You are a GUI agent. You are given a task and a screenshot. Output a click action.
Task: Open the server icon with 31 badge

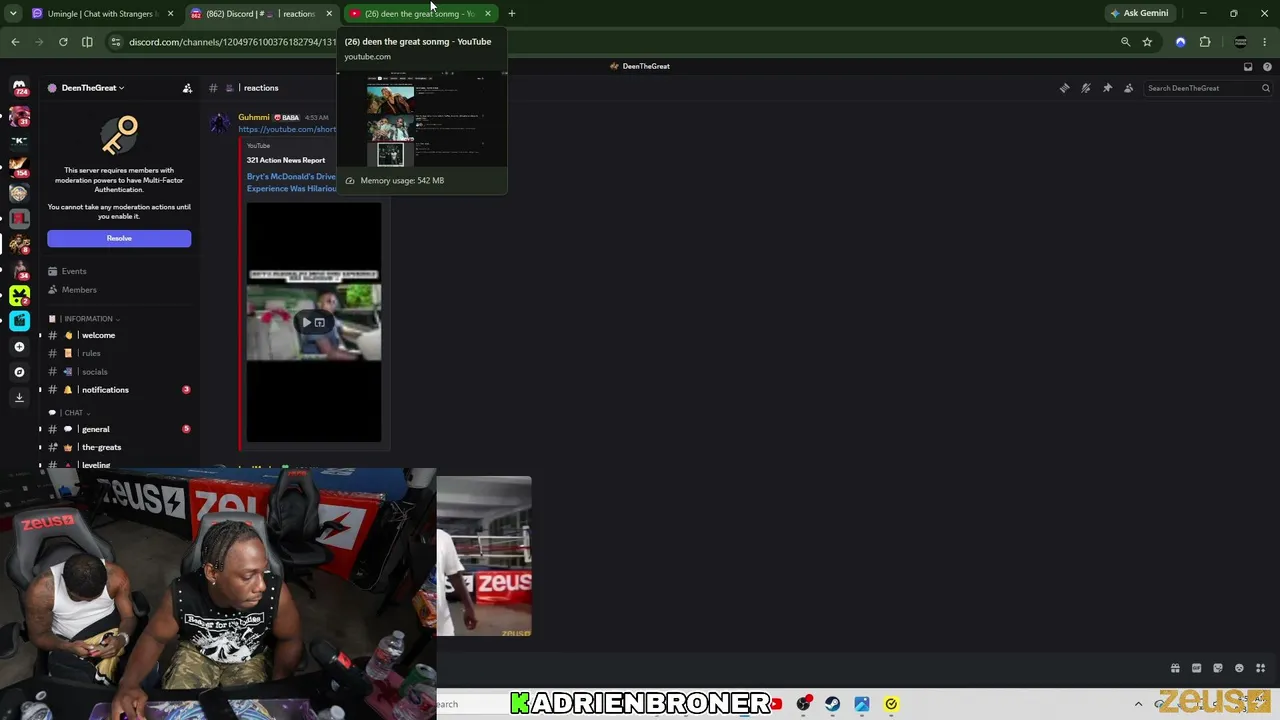pos(19,116)
